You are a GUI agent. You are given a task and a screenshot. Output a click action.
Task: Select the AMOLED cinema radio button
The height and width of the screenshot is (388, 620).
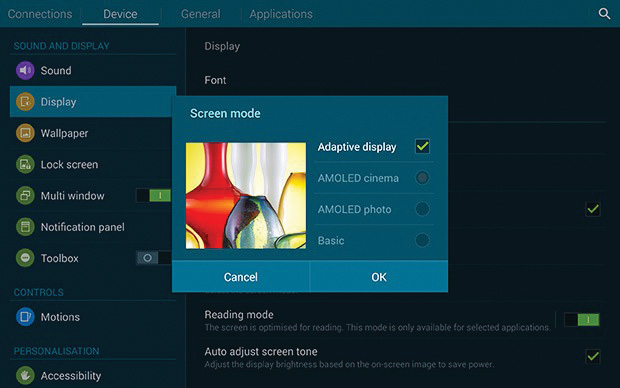click(422, 178)
